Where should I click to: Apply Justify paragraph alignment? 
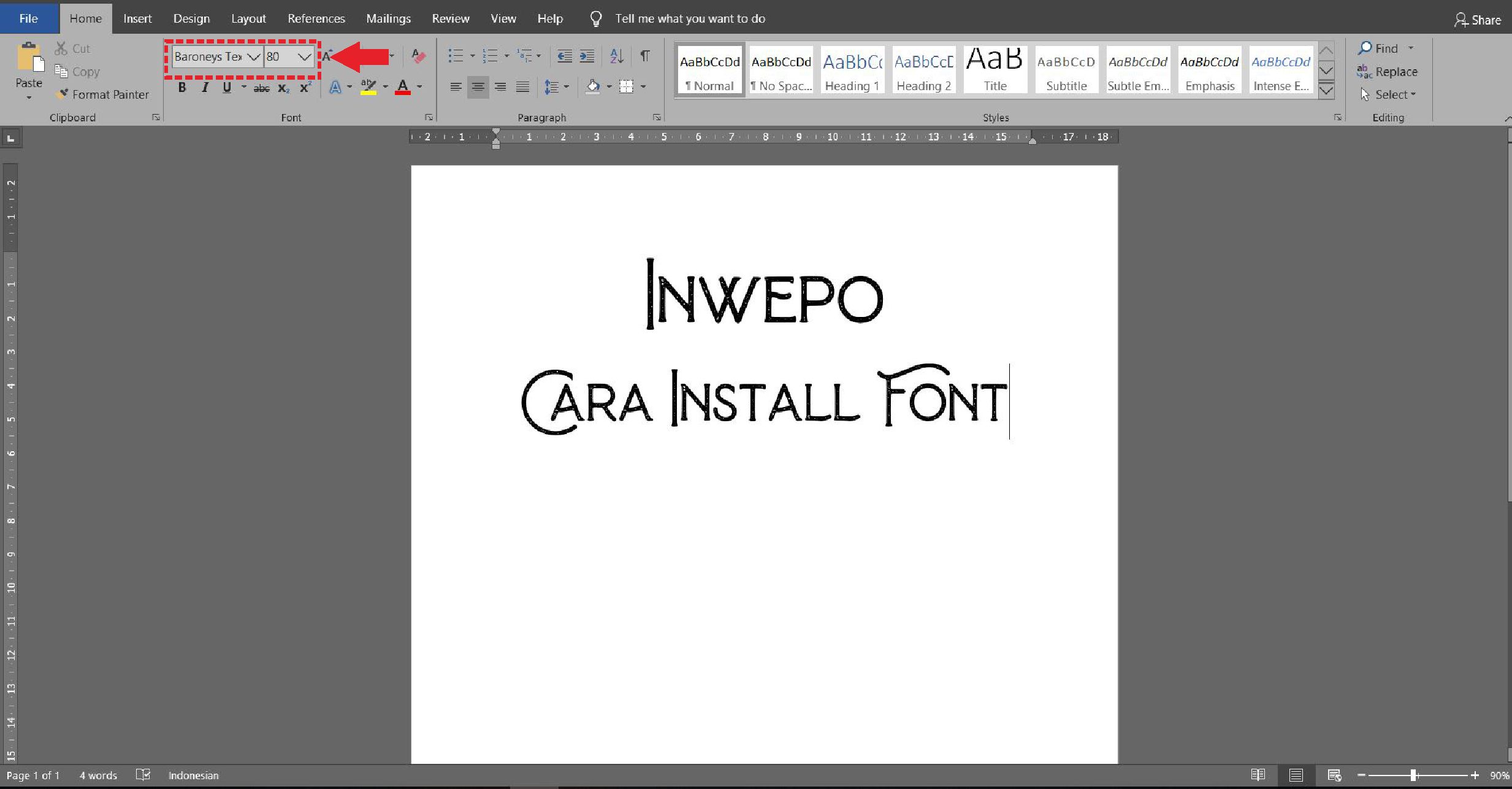522,87
